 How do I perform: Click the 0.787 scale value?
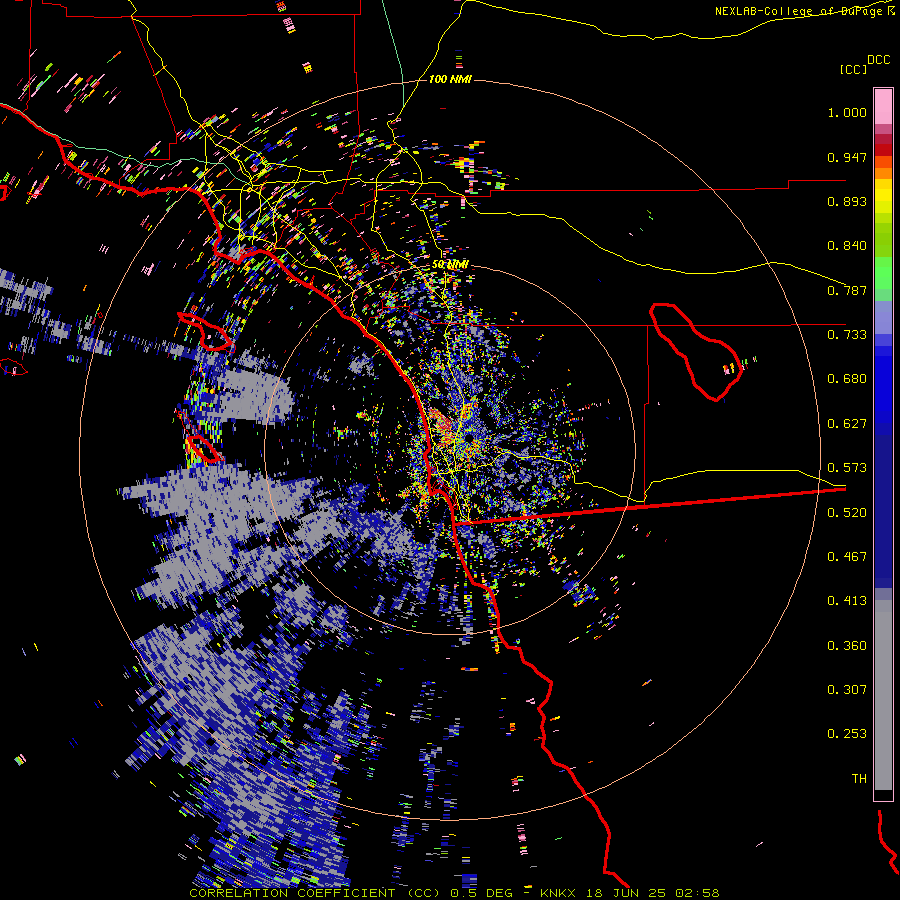pyautogui.click(x=847, y=290)
